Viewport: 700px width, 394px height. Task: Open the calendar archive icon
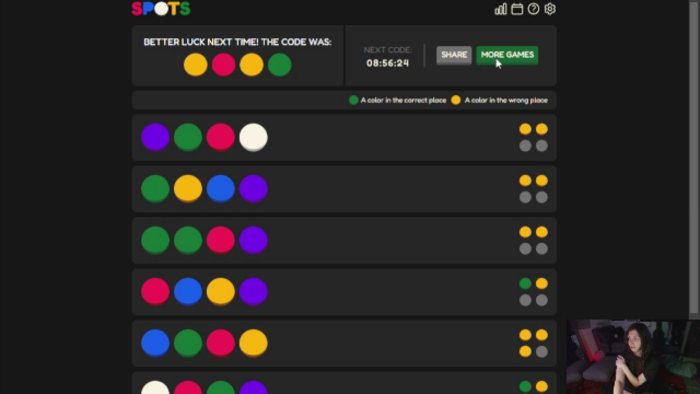(x=517, y=9)
